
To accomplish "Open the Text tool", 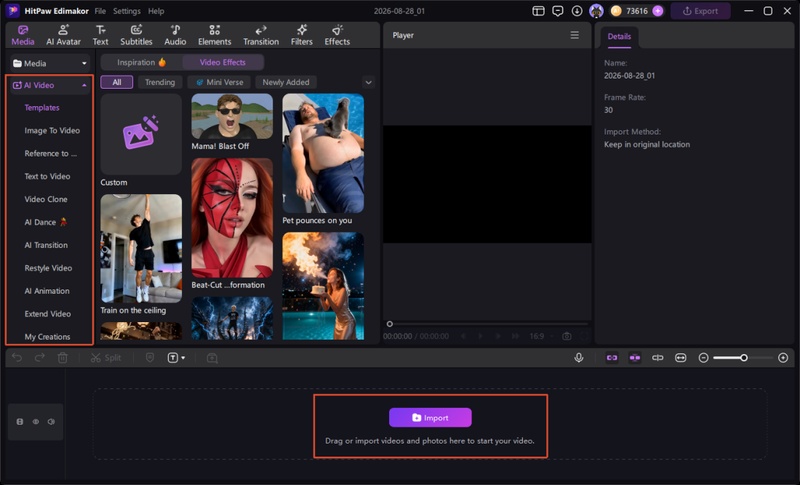I will pyautogui.click(x=101, y=35).
